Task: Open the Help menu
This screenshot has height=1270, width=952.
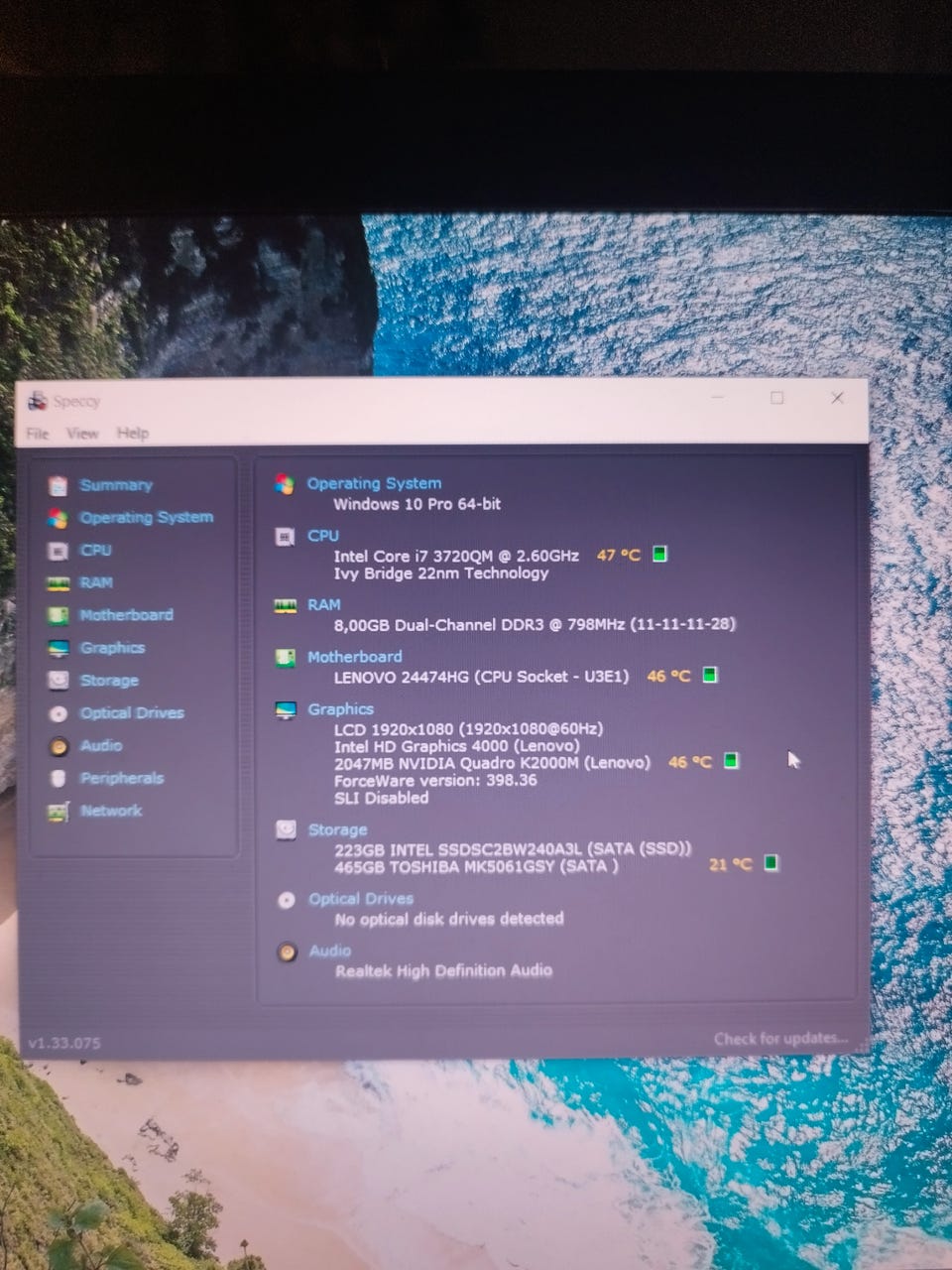Action: click(133, 434)
